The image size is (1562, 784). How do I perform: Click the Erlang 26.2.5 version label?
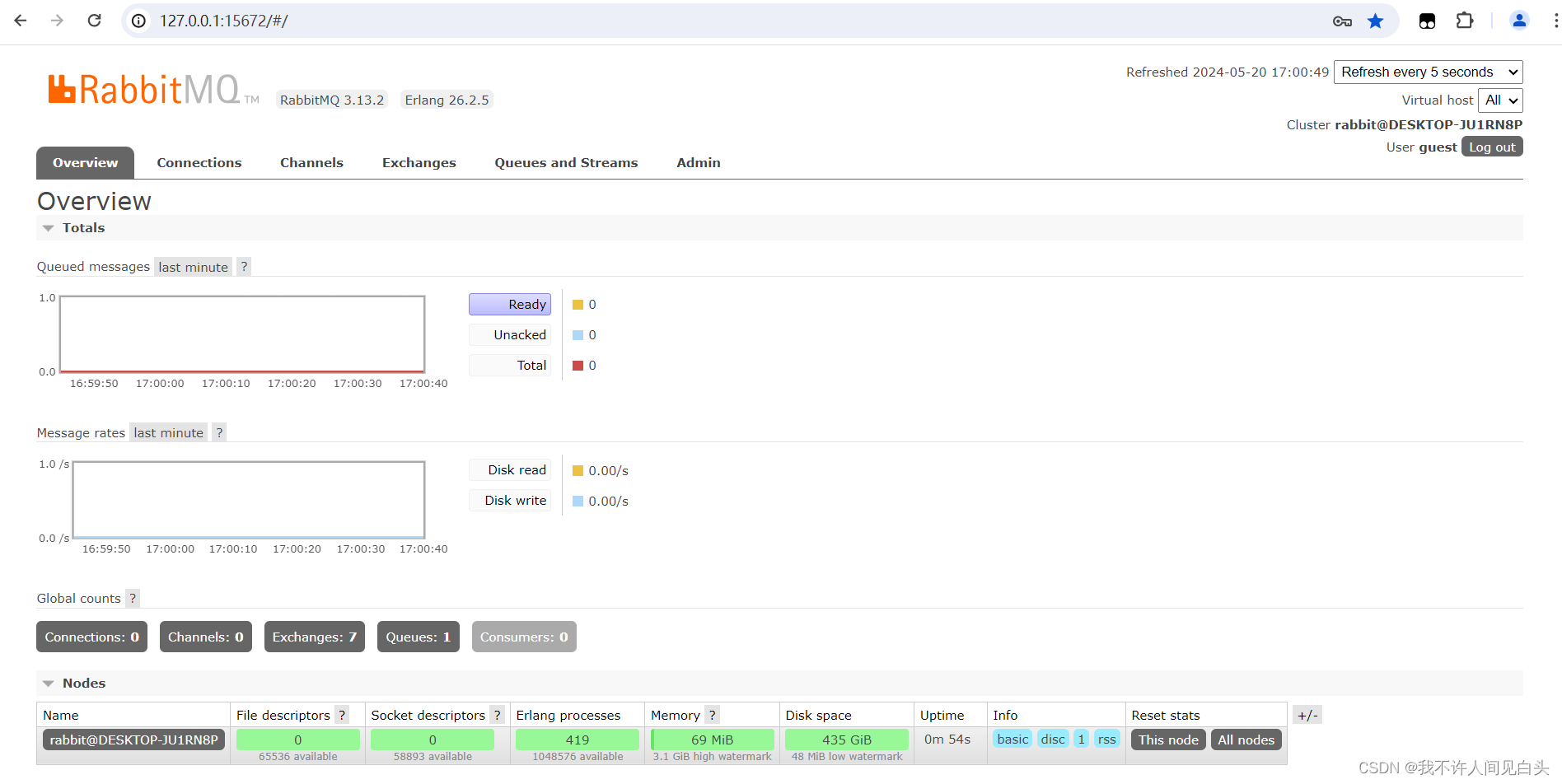coord(447,100)
